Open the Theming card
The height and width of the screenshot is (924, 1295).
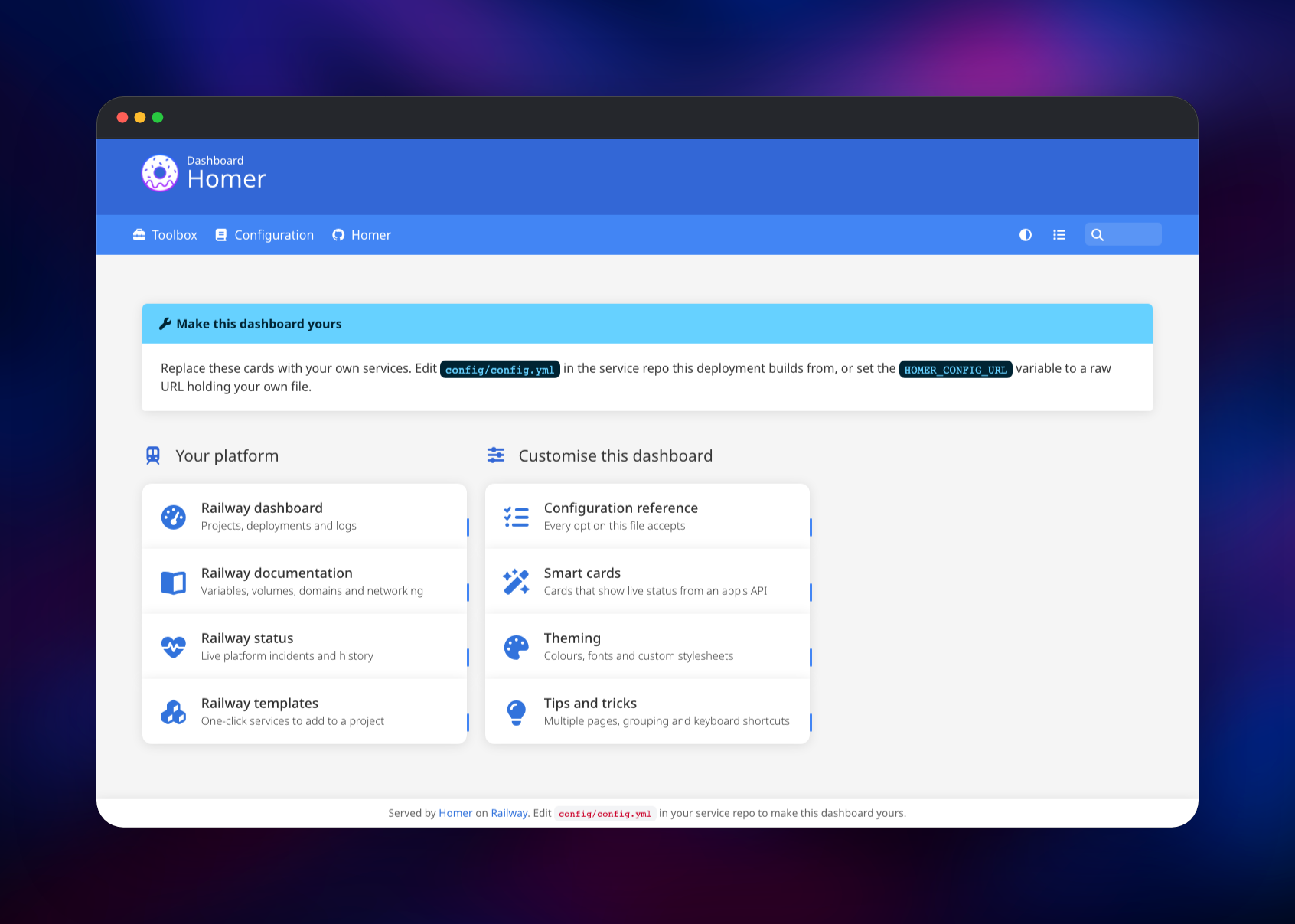[647, 646]
